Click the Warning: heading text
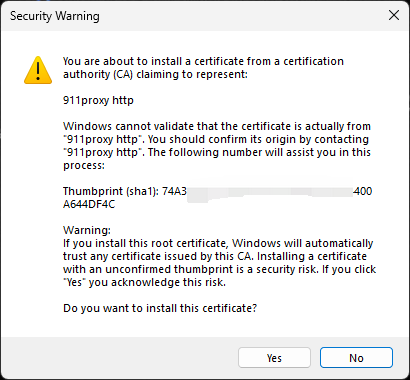410x380 pixels. point(87,230)
